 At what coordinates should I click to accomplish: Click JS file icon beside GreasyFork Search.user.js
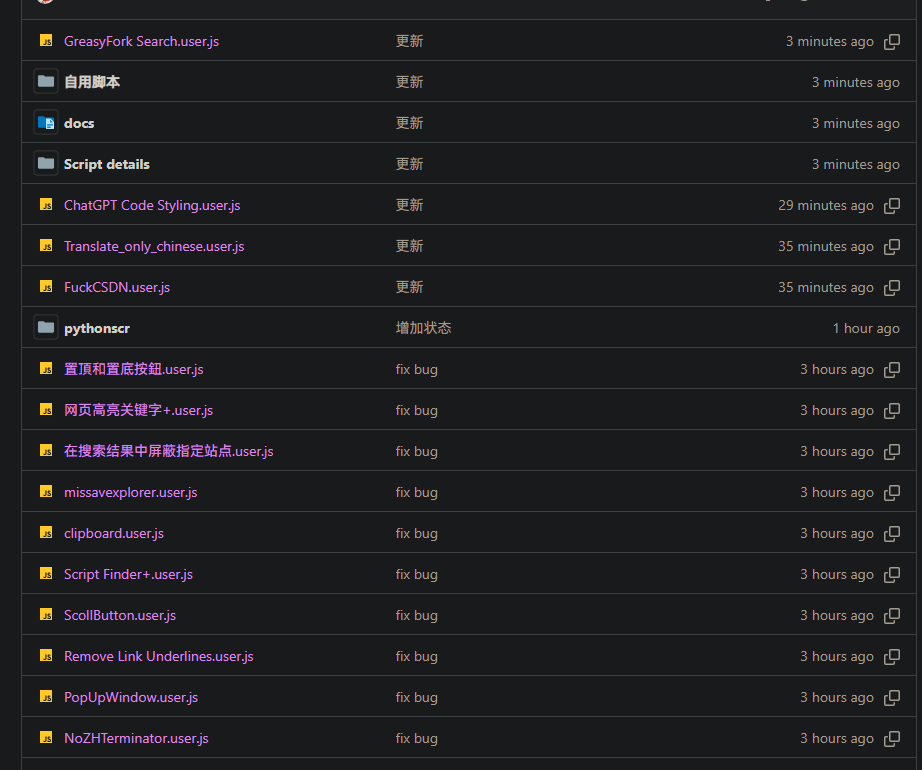click(x=46, y=41)
